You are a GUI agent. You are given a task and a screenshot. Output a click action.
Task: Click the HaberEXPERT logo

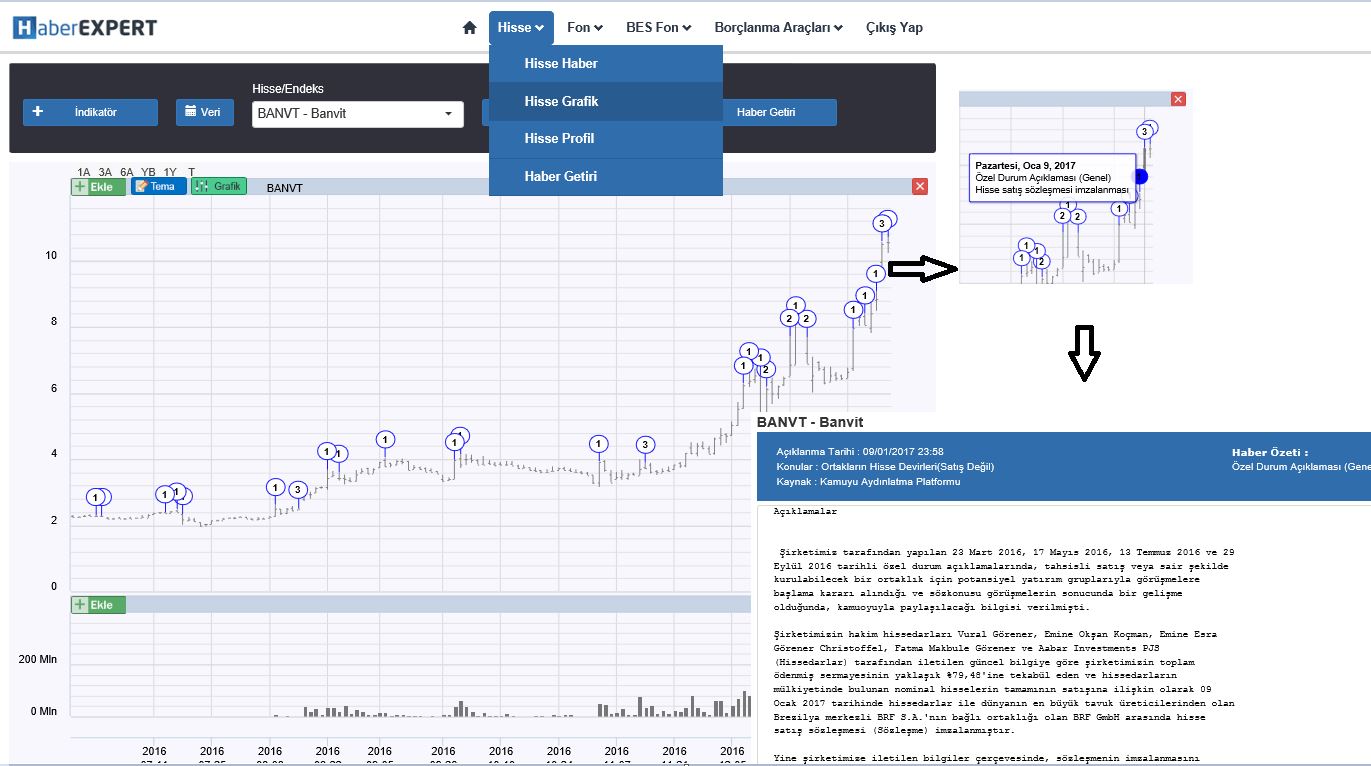point(85,28)
